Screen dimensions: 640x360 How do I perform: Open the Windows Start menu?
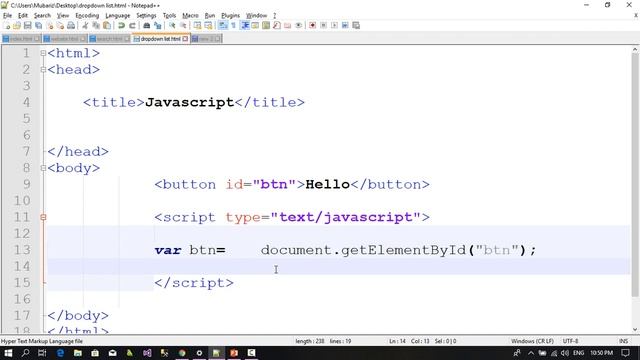pyautogui.click(x=8, y=353)
